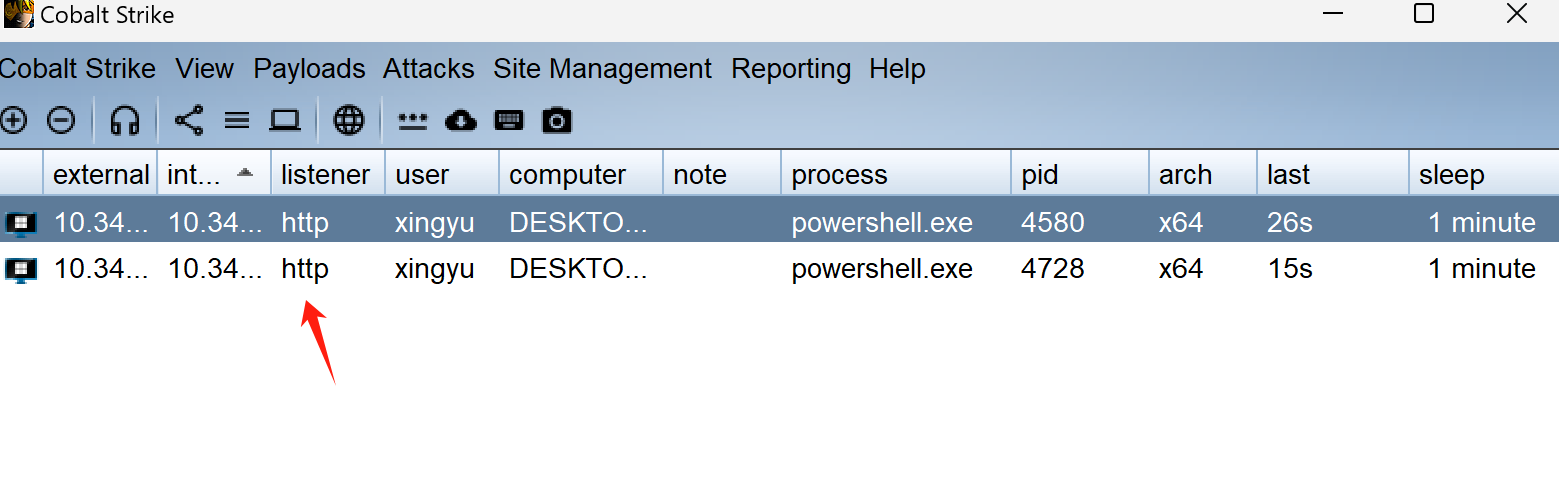The image size is (1559, 493).
Task: View credentials password icon
Action: pyautogui.click(x=413, y=121)
